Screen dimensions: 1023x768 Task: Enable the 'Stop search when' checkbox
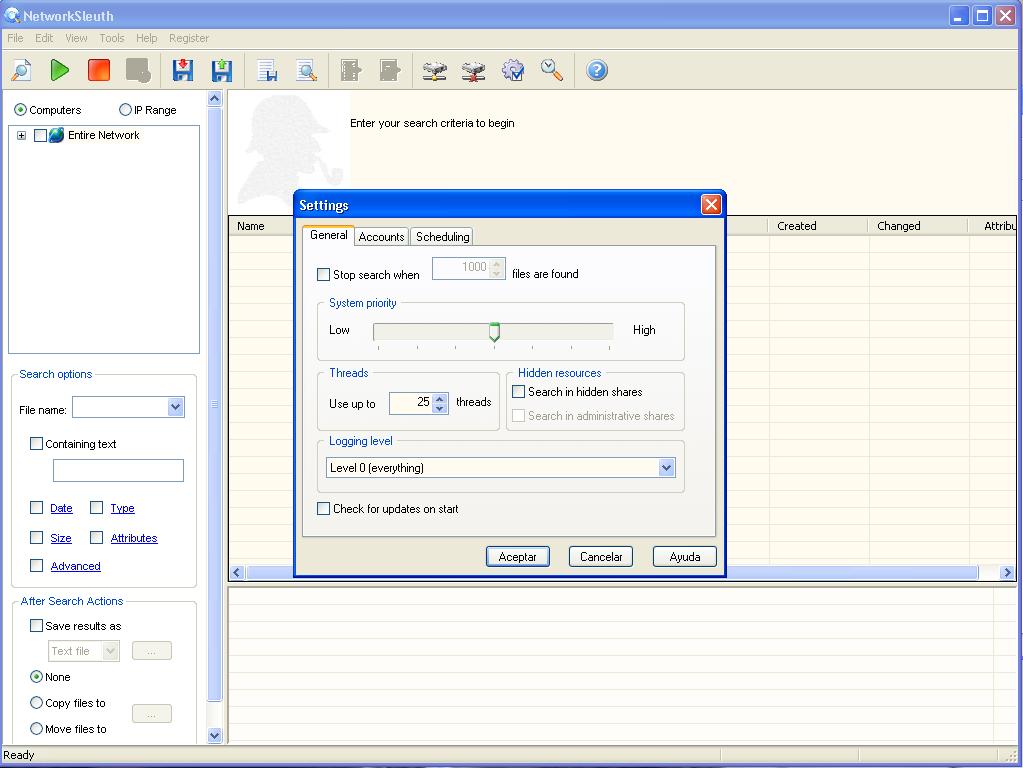[x=323, y=275]
